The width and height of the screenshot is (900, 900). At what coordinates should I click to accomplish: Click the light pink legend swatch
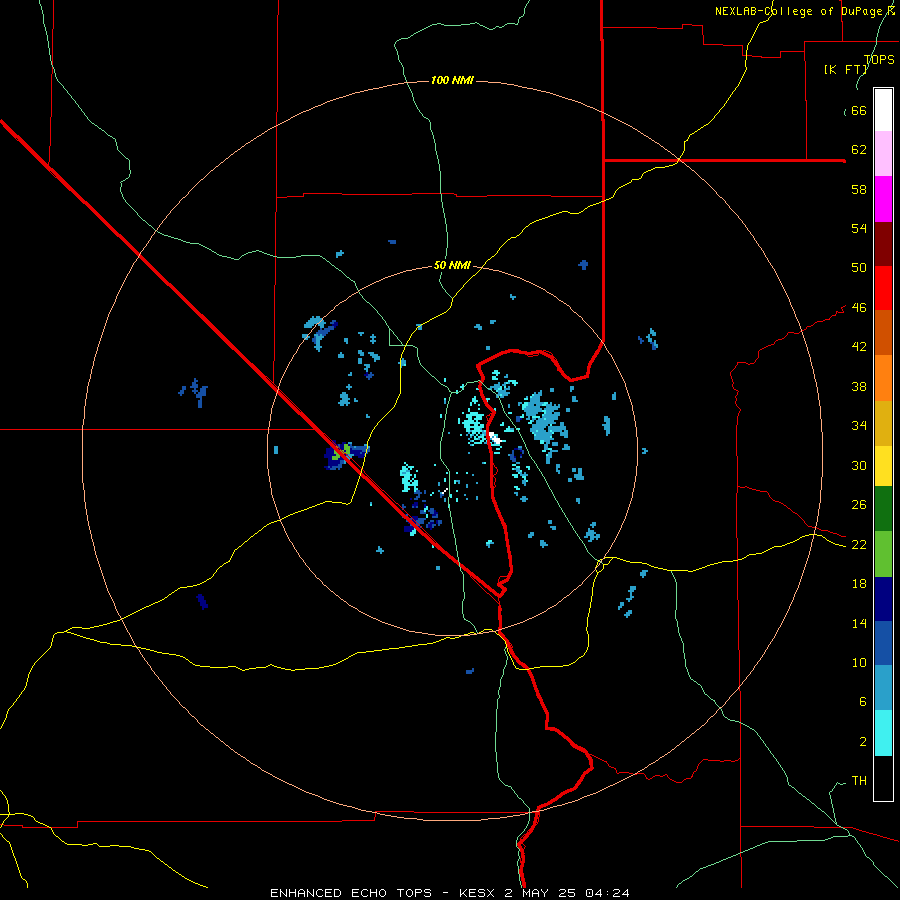pos(883,153)
